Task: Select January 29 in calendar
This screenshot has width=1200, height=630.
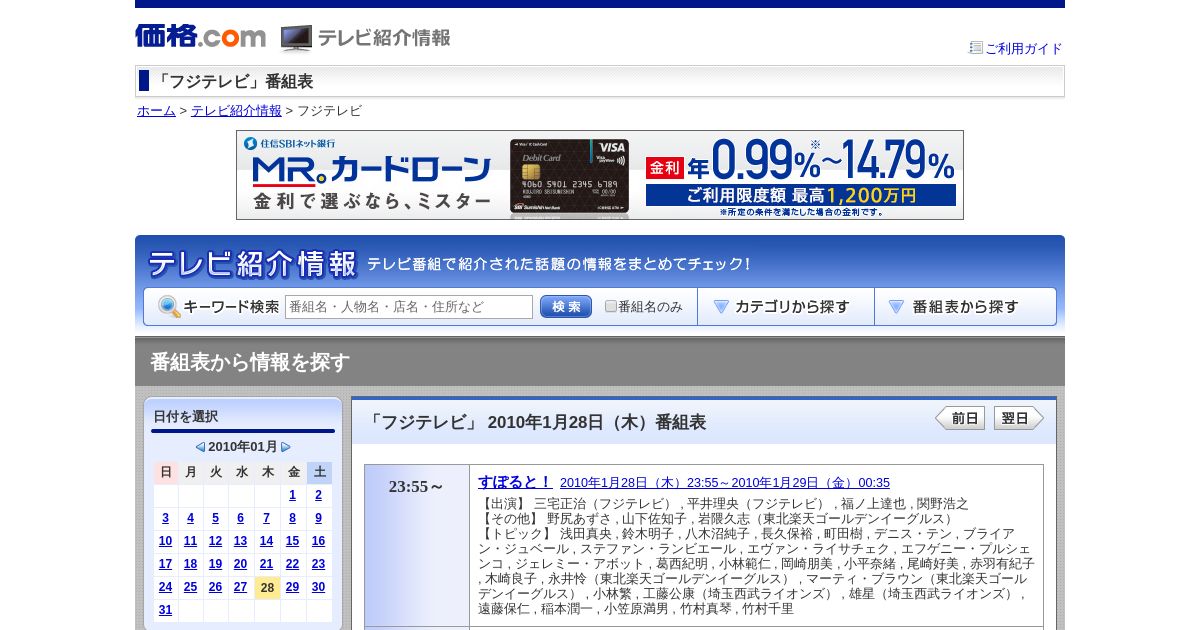Action: tap(292, 587)
